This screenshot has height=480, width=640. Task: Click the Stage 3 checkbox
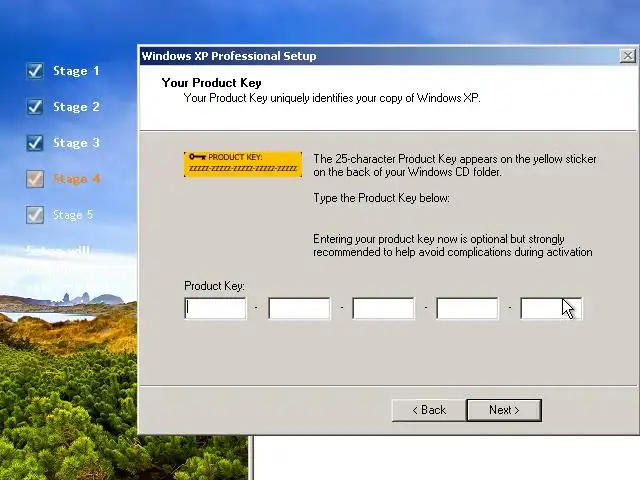pyautogui.click(x=35, y=142)
